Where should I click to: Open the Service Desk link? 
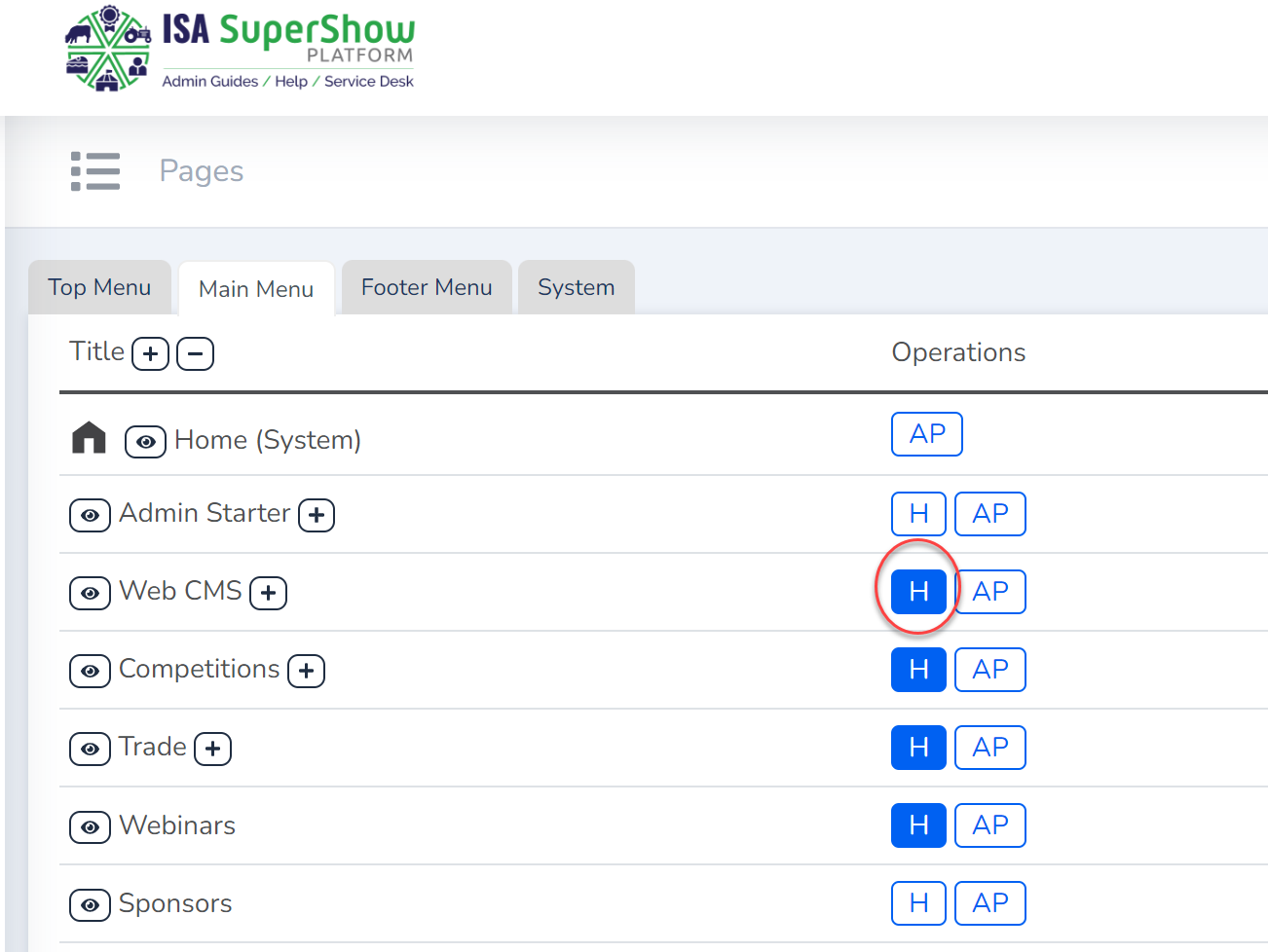[368, 82]
